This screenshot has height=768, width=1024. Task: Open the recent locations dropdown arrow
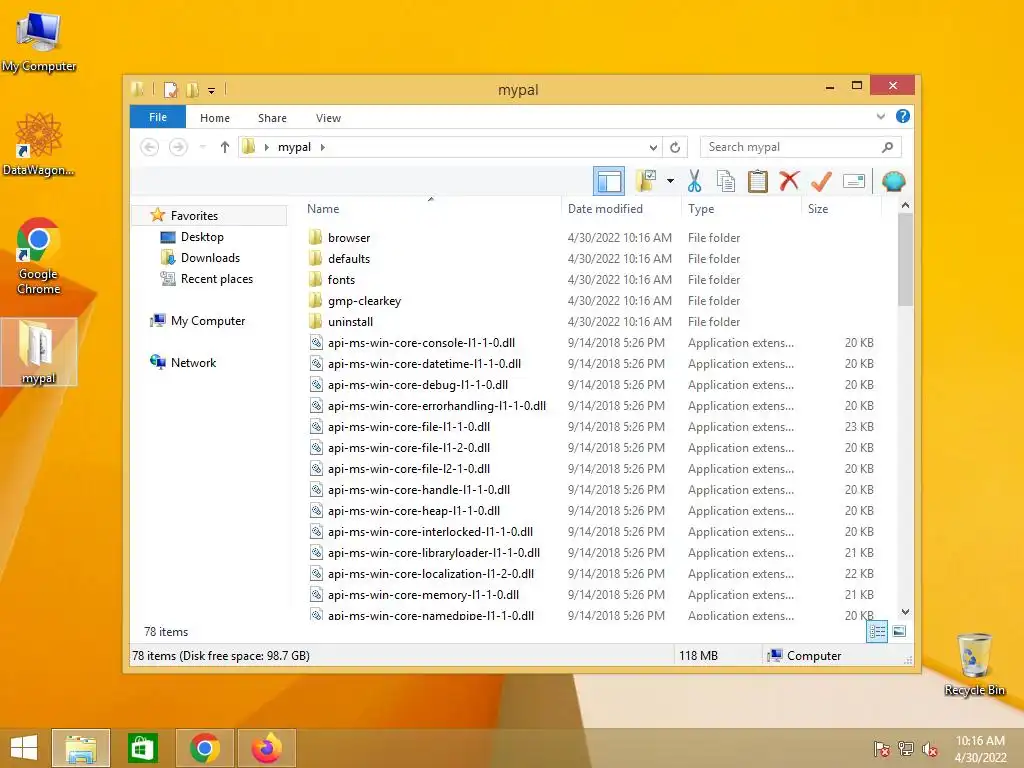[x=203, y=148]
